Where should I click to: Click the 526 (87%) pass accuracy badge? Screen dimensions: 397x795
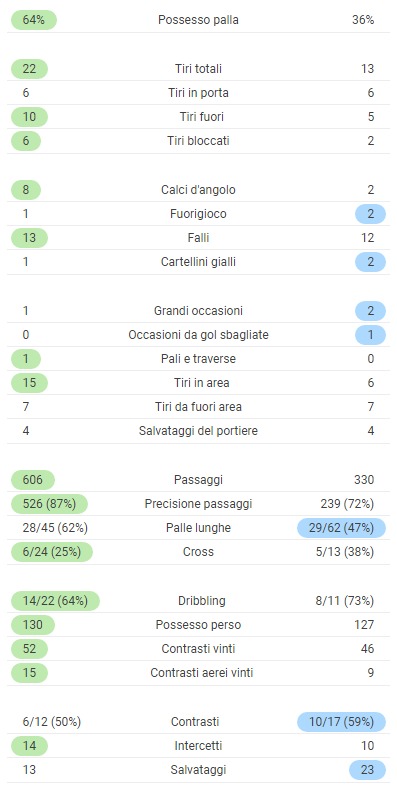click(49, 504)
